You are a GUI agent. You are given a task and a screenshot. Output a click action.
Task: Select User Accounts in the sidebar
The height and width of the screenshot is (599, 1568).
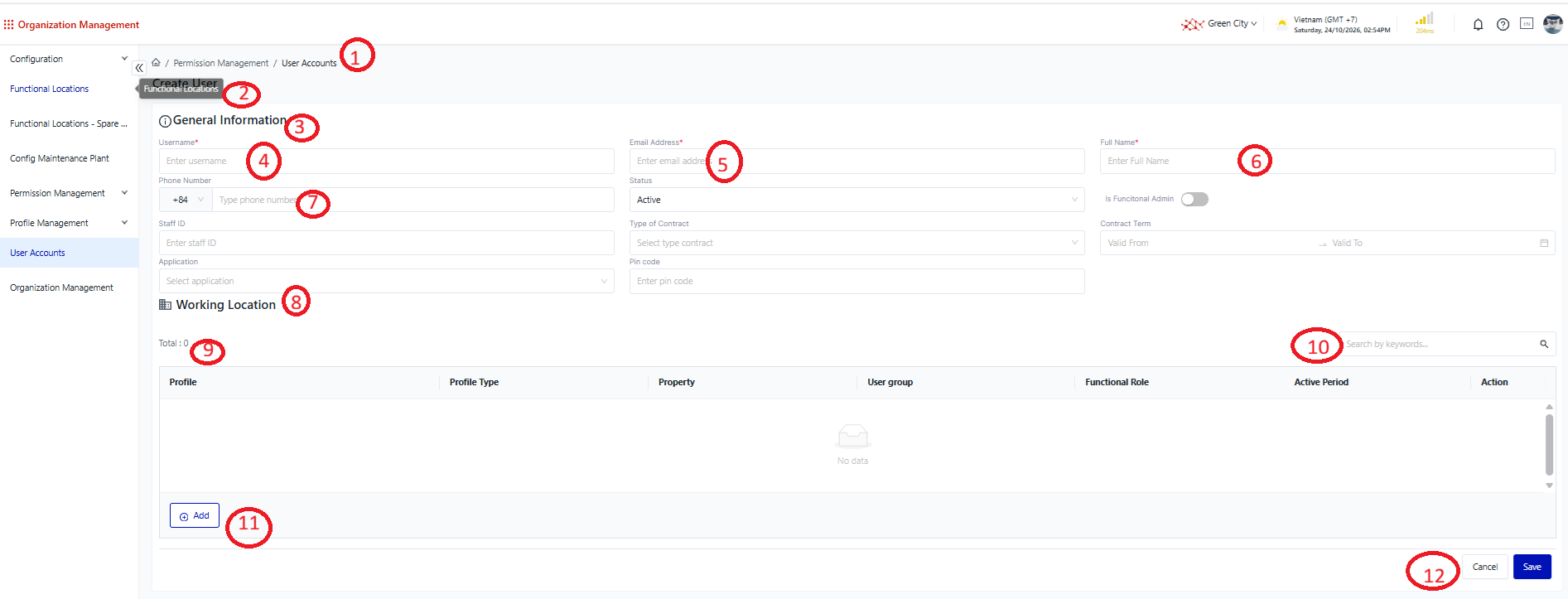[69, 253]
